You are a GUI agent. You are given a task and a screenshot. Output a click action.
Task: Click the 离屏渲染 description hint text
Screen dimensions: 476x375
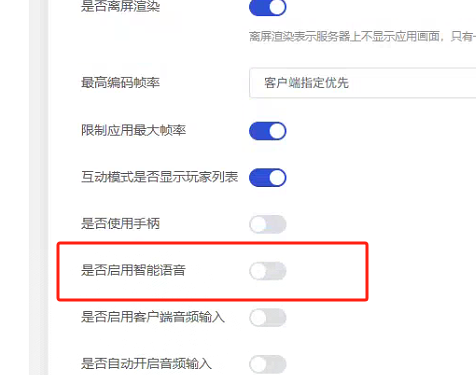click(x=362, y=36)
